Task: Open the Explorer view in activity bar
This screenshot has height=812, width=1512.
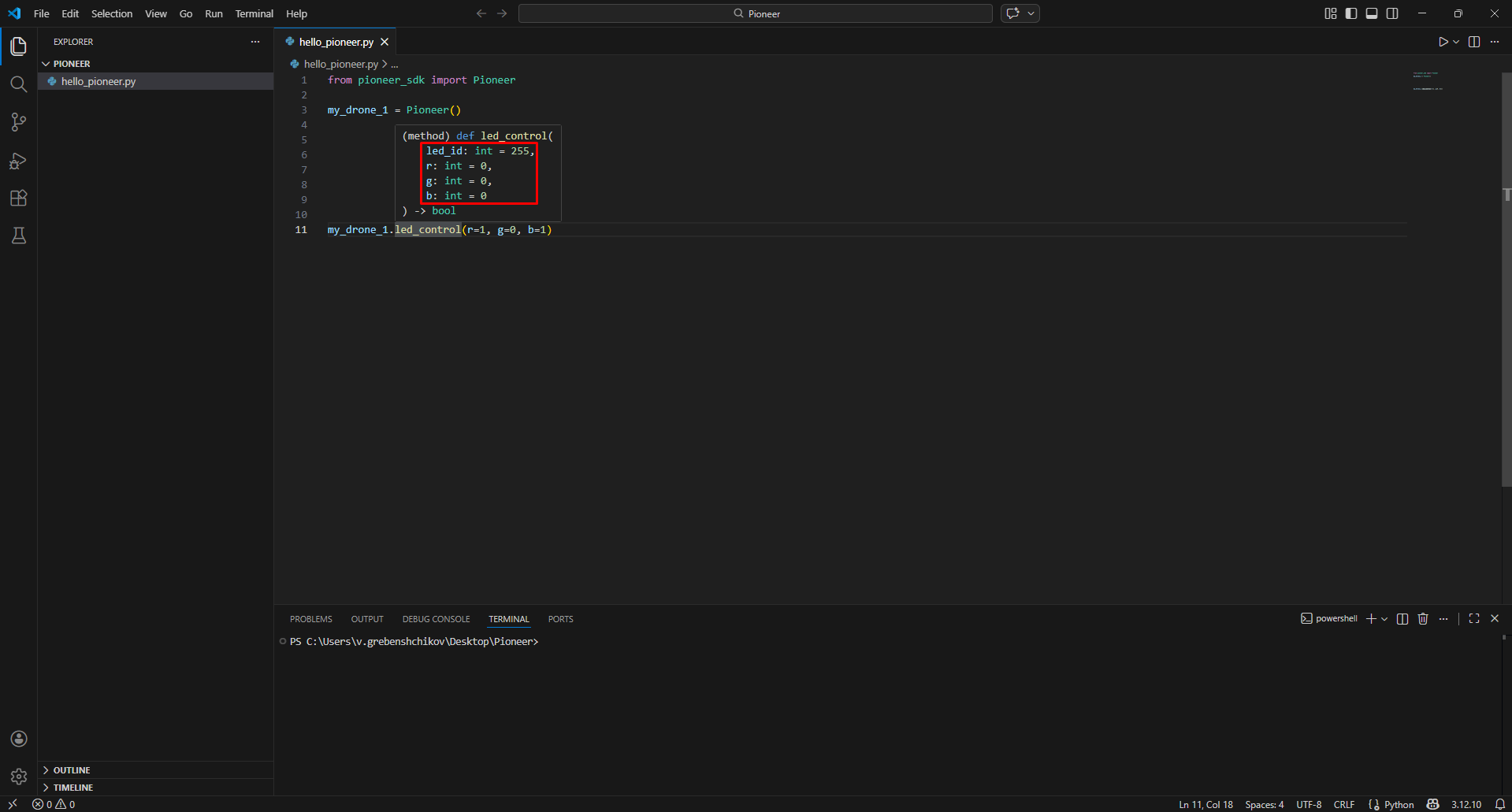Action: (x=19, y=46)
